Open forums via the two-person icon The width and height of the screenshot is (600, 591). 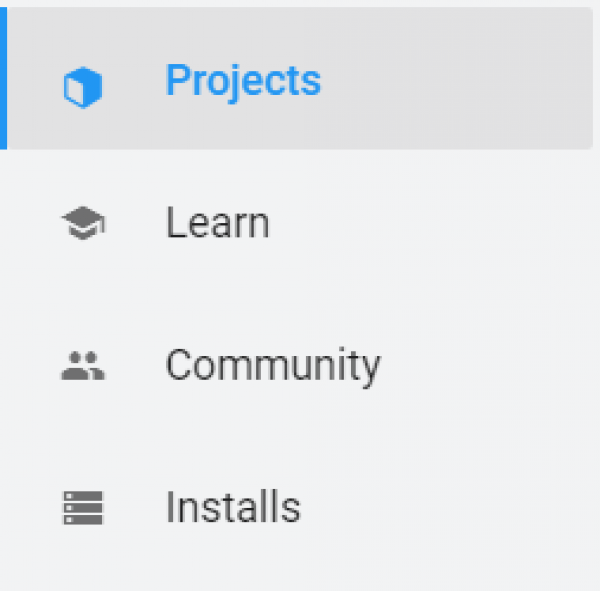[x=83, y=367]
